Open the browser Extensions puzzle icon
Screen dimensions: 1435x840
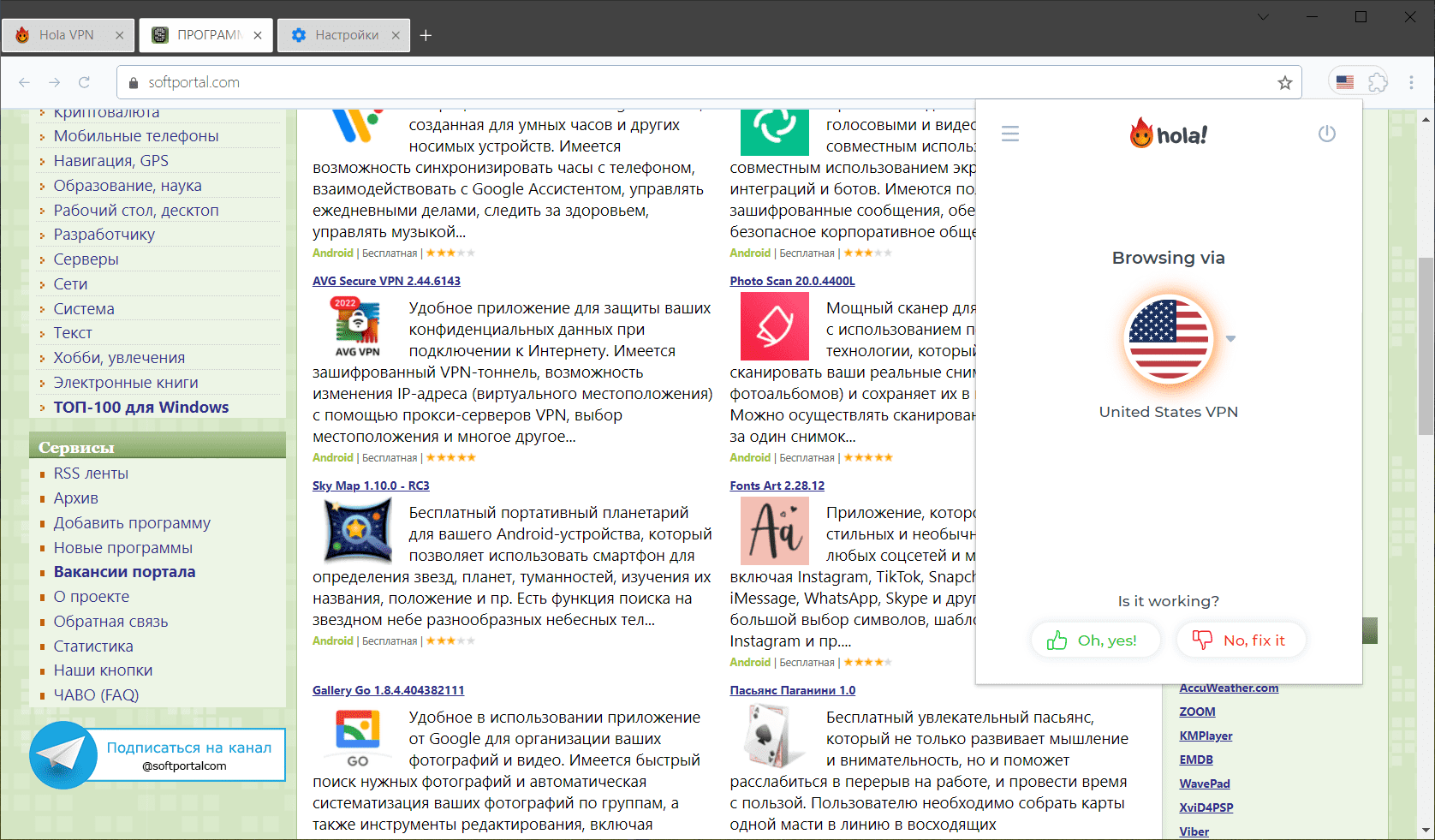point(1378,82)
